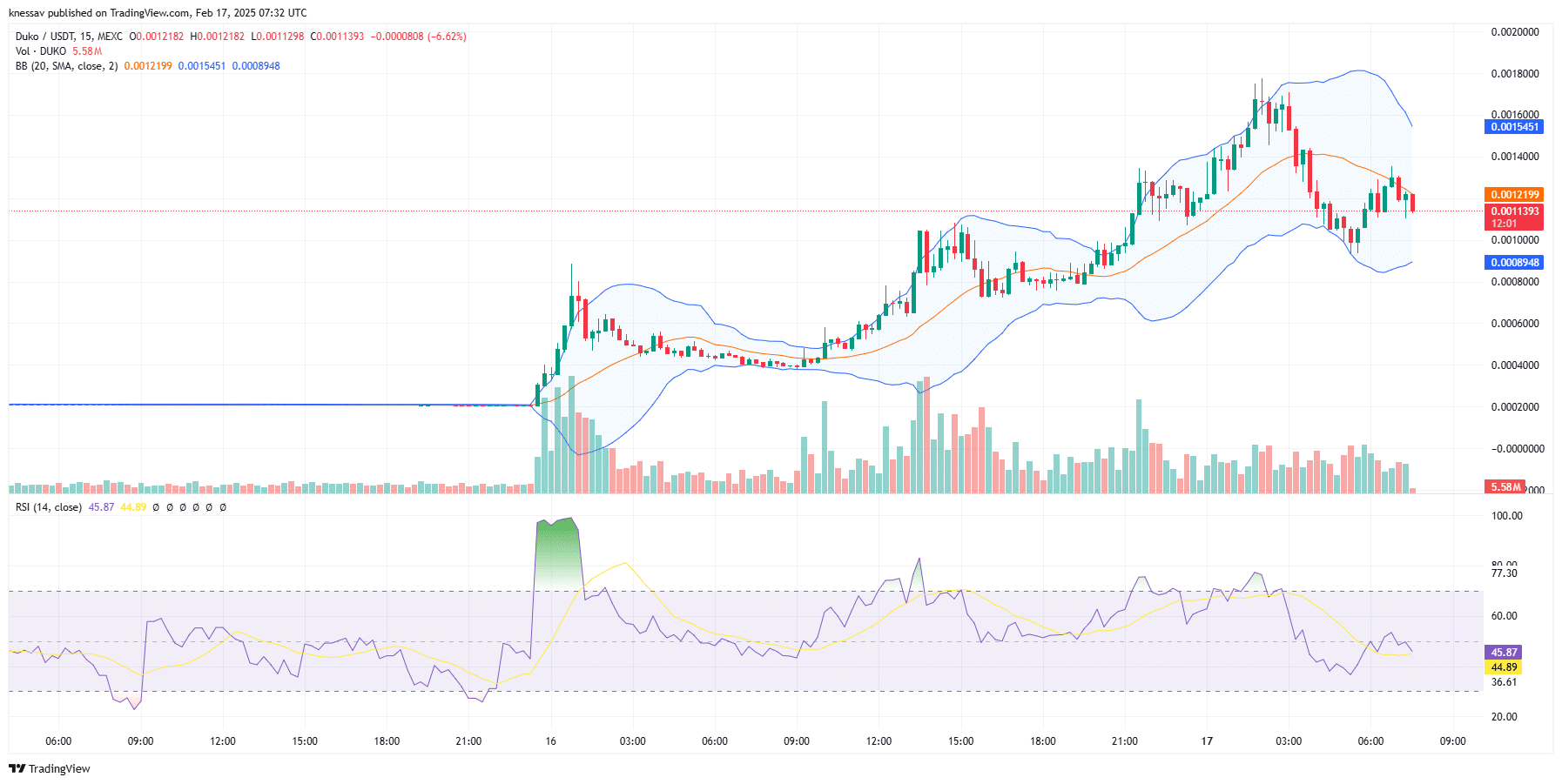Click the 0.0006000 price axis label
The width and height of the screenshot is (1562, 784).
pos(1515,324)
